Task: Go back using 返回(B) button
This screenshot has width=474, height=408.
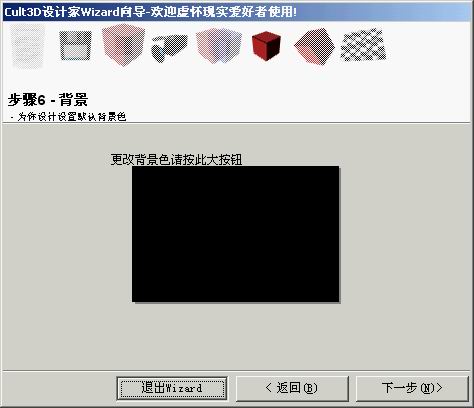Action: click(292, 388)
